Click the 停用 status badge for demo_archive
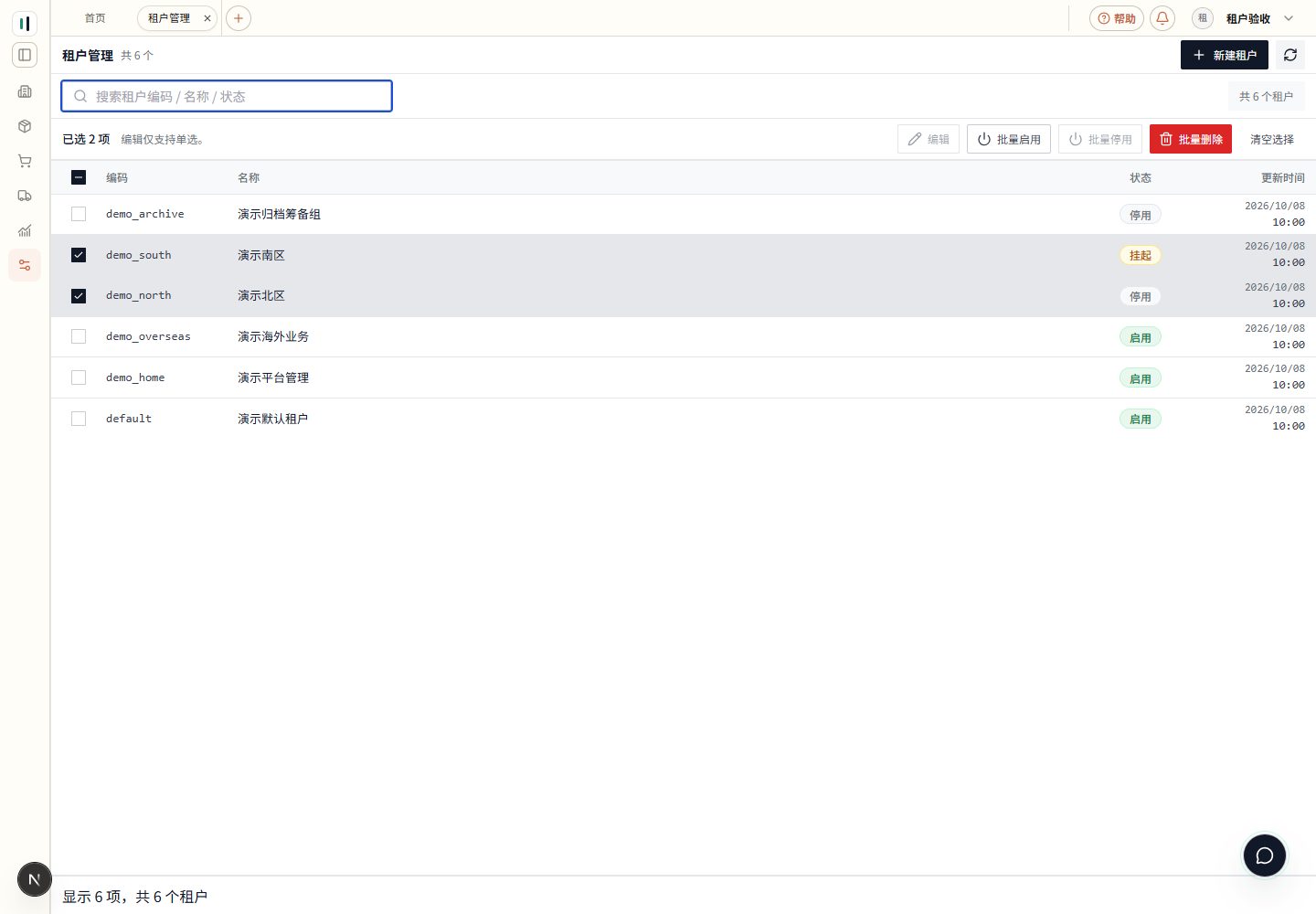 click(x=1141, y=215)
